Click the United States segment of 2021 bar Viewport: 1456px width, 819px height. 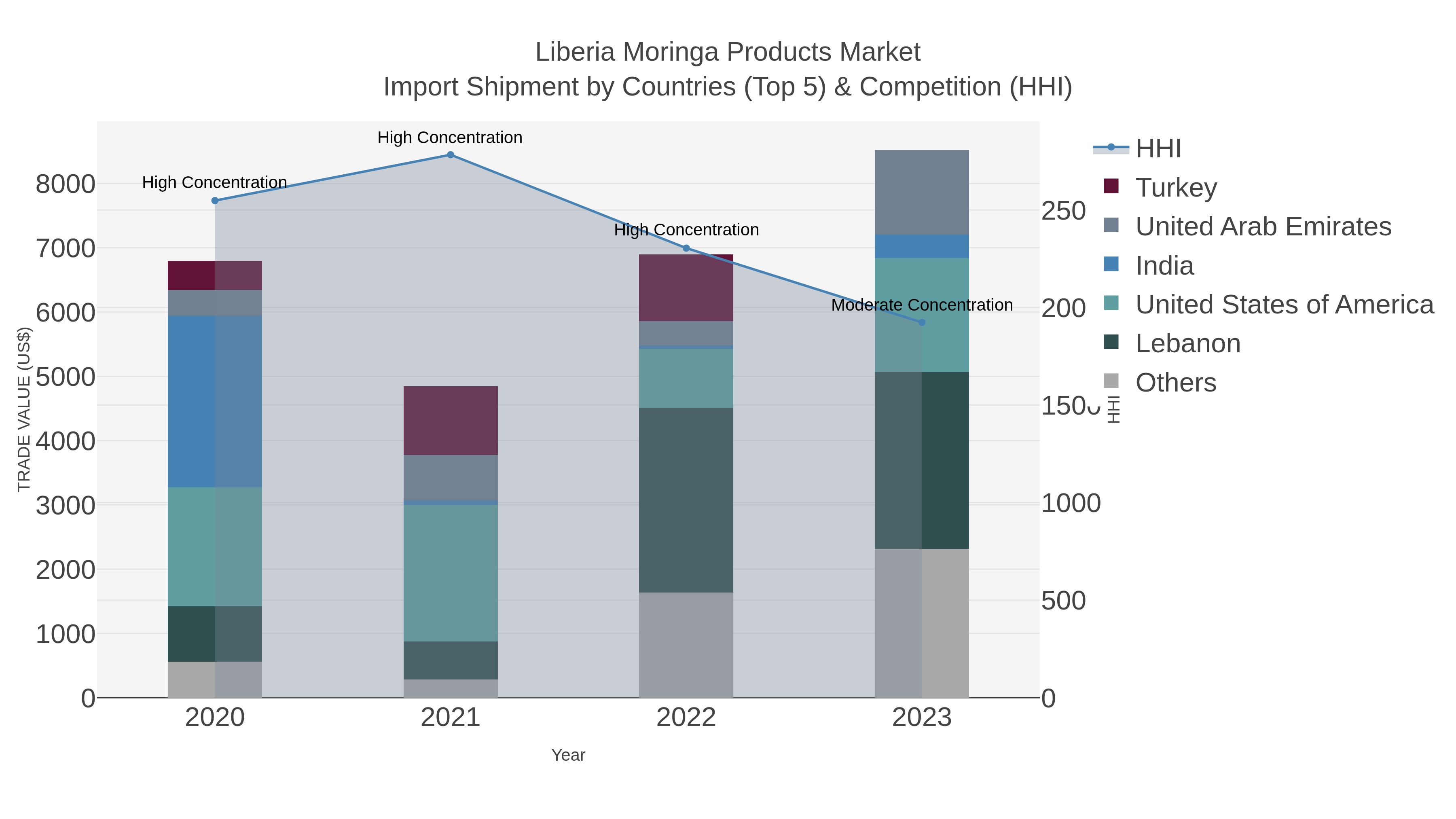point(451,573)
